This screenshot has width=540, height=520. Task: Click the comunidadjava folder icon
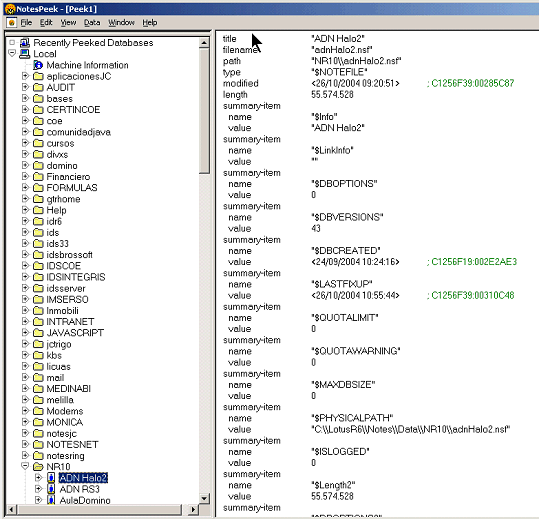coord(38,132)
